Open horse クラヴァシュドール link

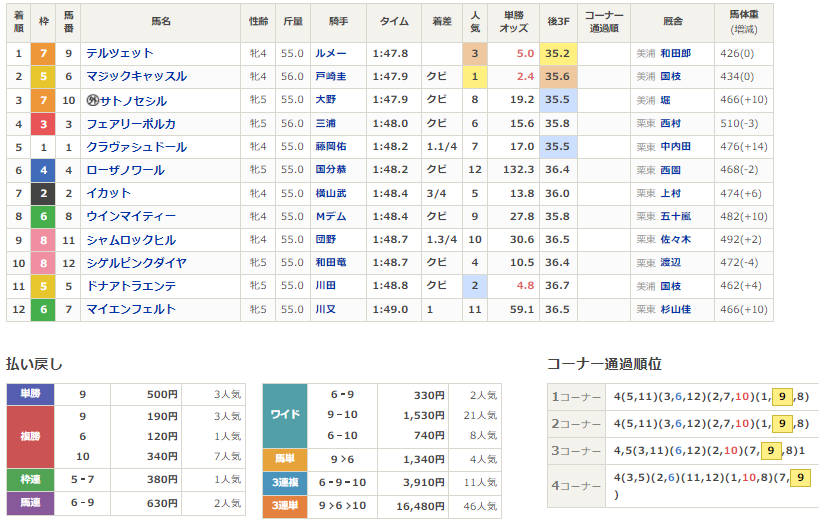136,147
